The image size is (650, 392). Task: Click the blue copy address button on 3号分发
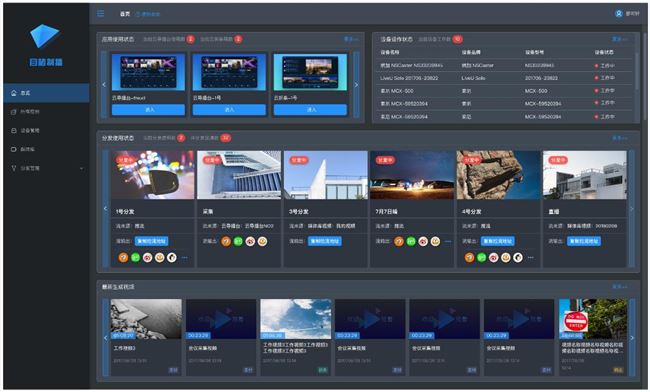pyautogui.click(x=325, y=241)
